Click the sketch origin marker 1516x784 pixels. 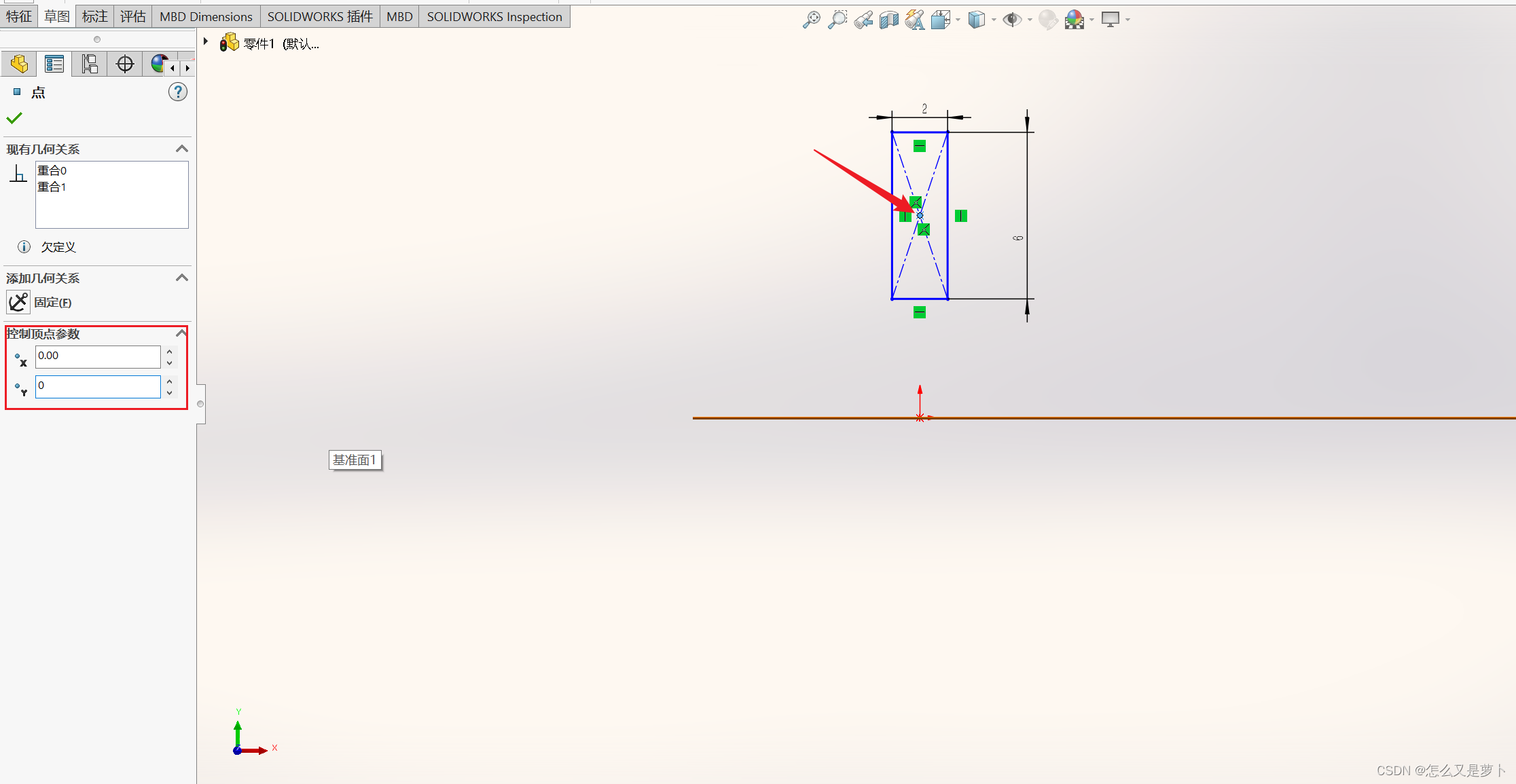coord(920,417)
